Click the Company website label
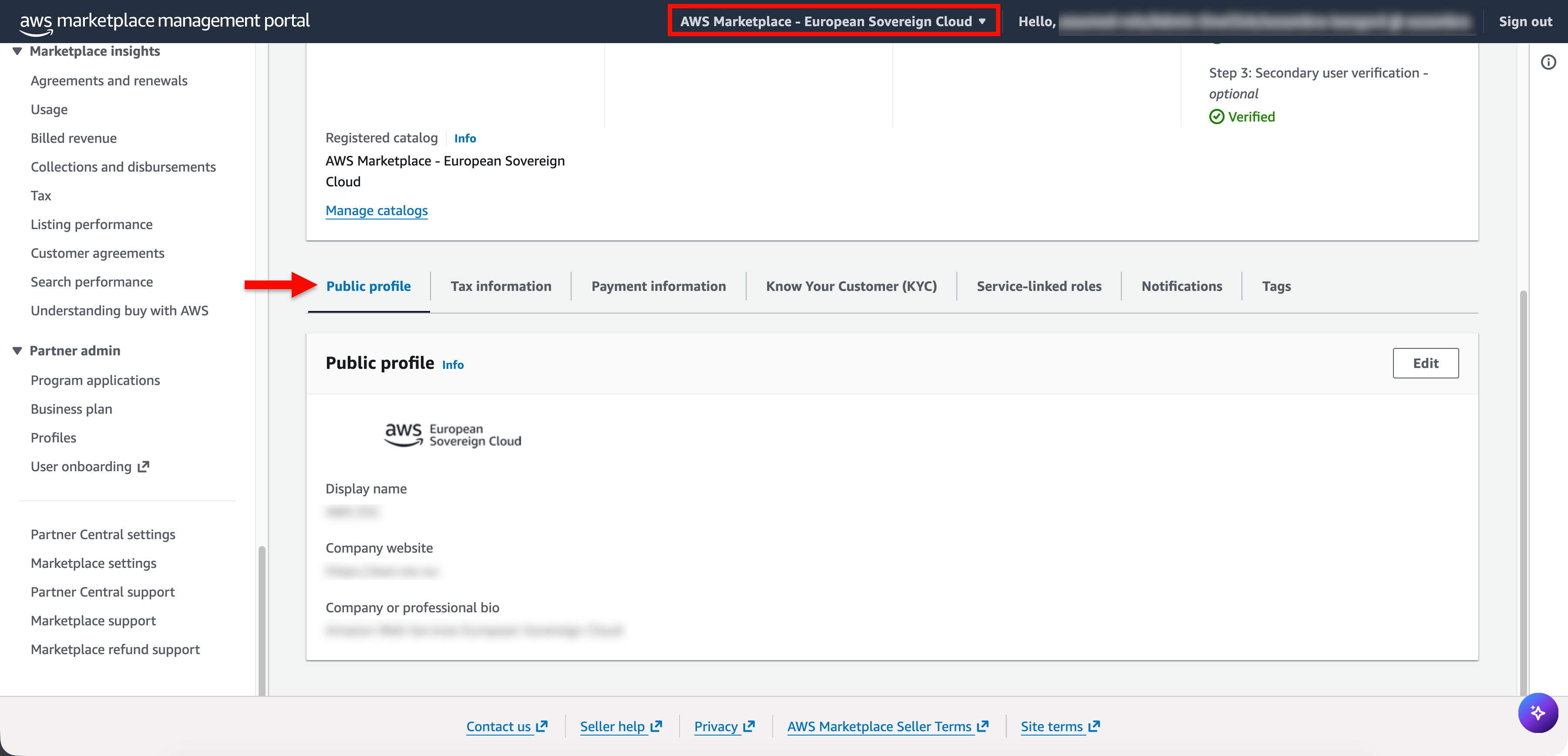The width and height of the screenshot is (1568, 756). click(x=379, y=548)
